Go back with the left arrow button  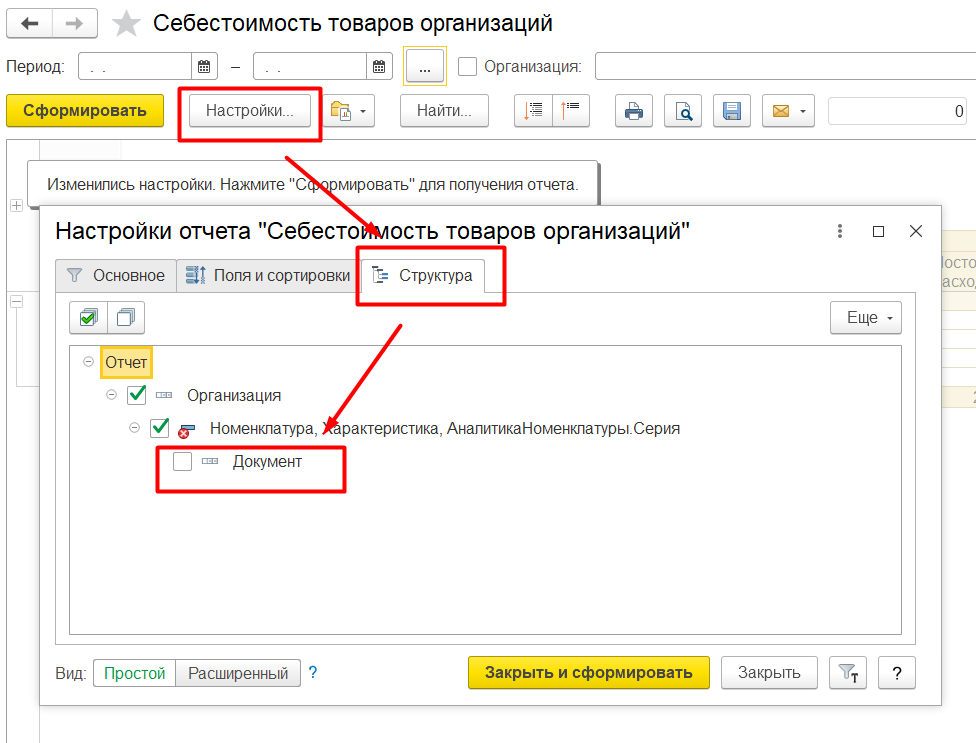[x=29, y=24]
